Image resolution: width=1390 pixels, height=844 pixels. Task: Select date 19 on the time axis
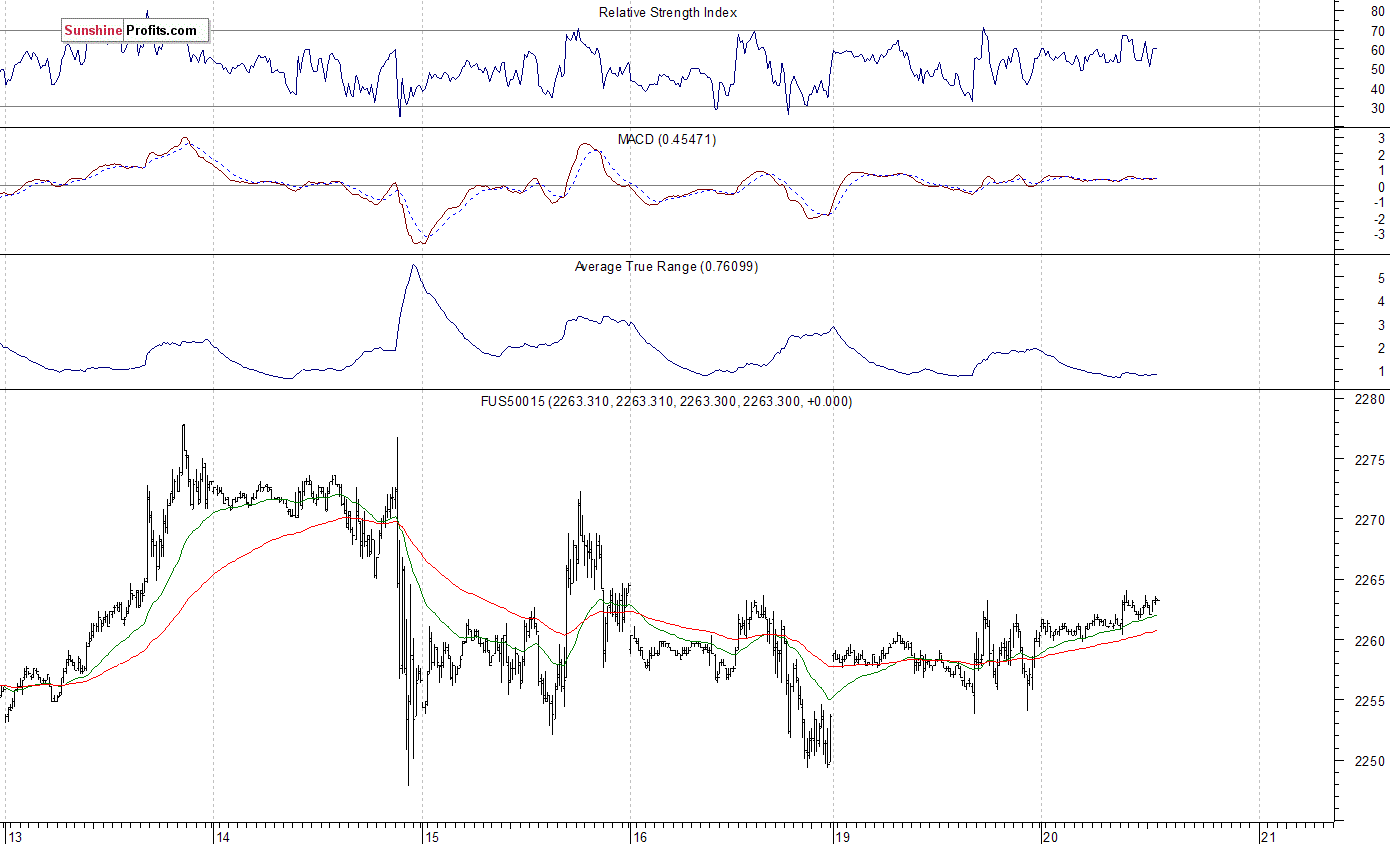[843, 836]
